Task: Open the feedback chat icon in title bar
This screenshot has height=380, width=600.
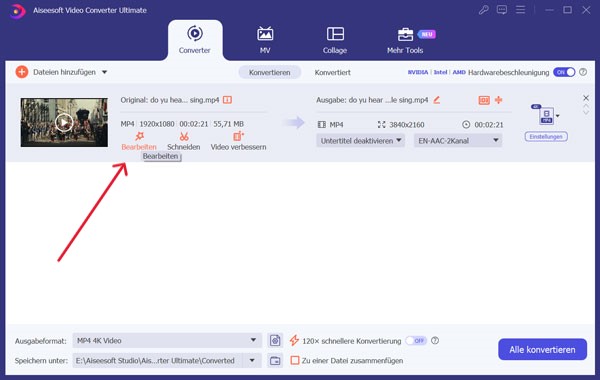Action: [502, 10]
